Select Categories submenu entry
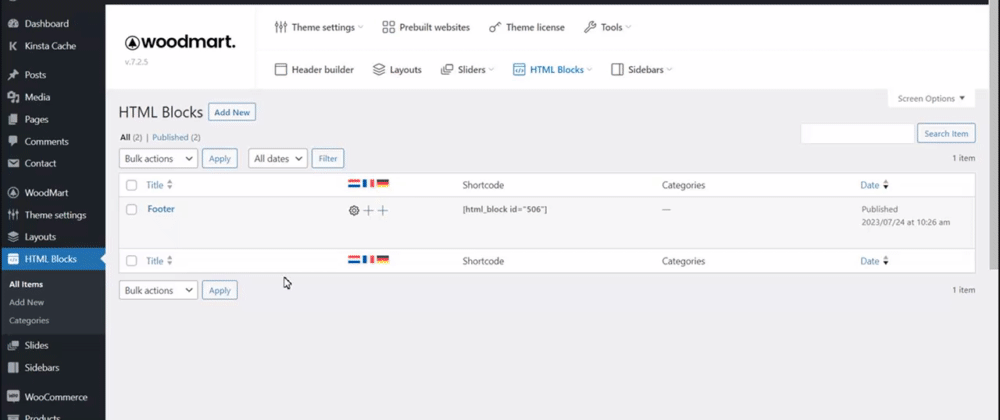Viewport: 1000px width, 420px height. click(29, 321)
